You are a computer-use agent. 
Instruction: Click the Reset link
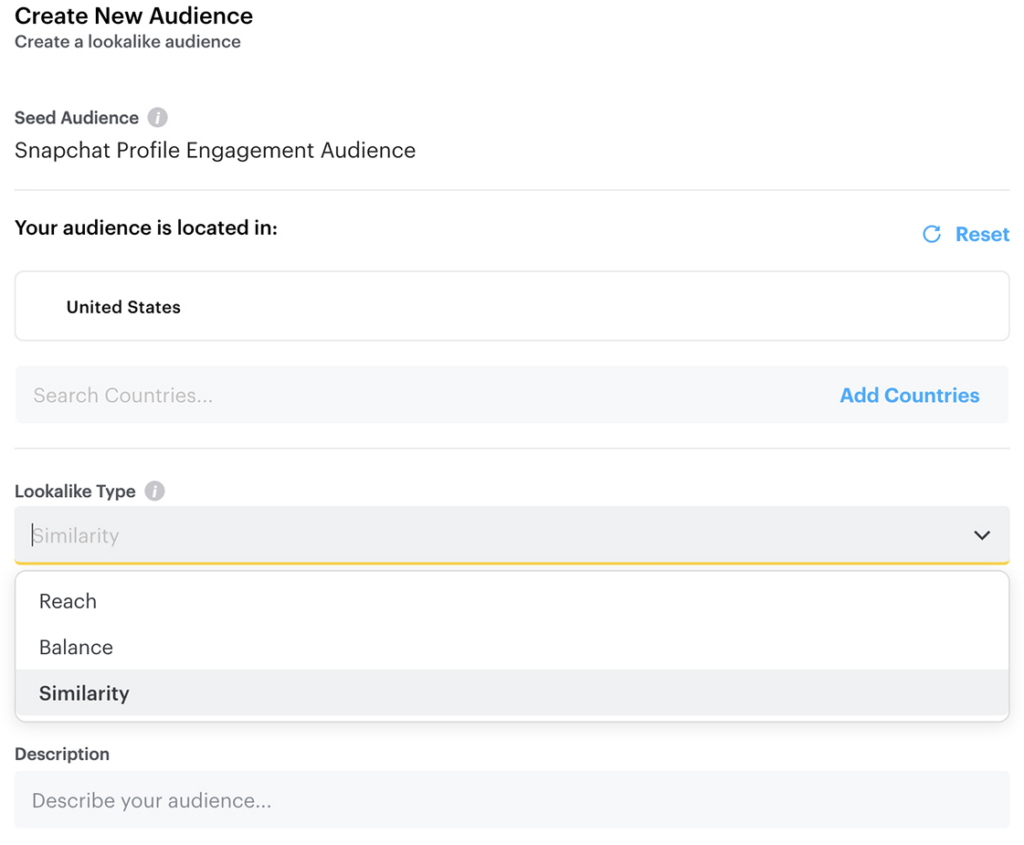click(983, 234)
